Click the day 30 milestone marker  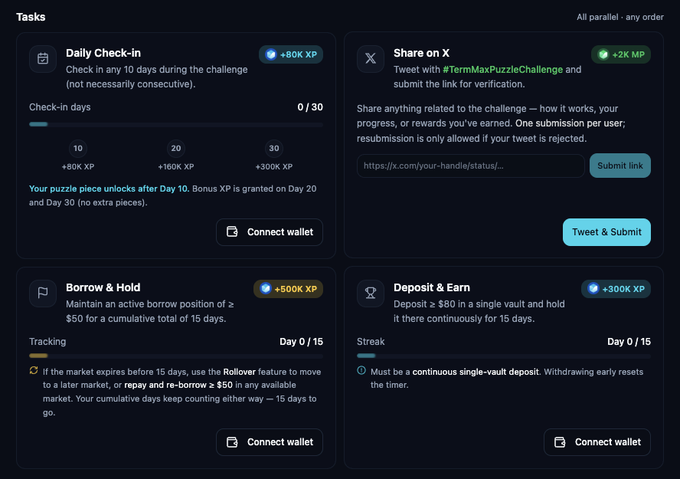[x=274, y=148]
